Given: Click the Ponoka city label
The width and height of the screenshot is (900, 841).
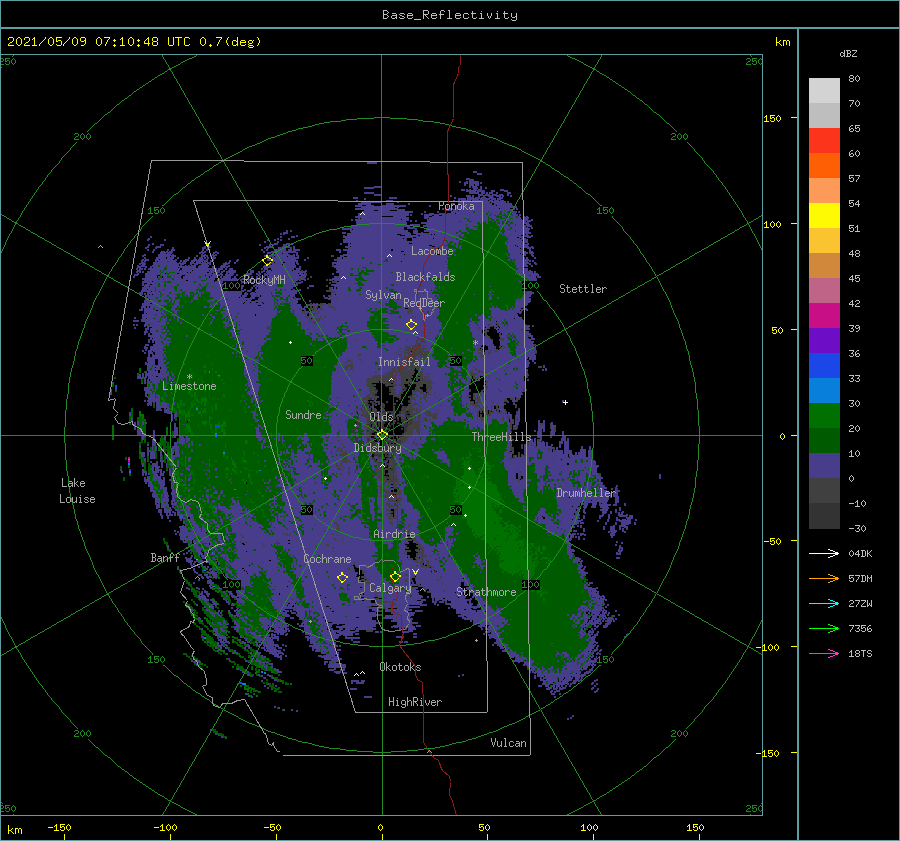Looking at the screenshot, I should (x=456, y=206).
